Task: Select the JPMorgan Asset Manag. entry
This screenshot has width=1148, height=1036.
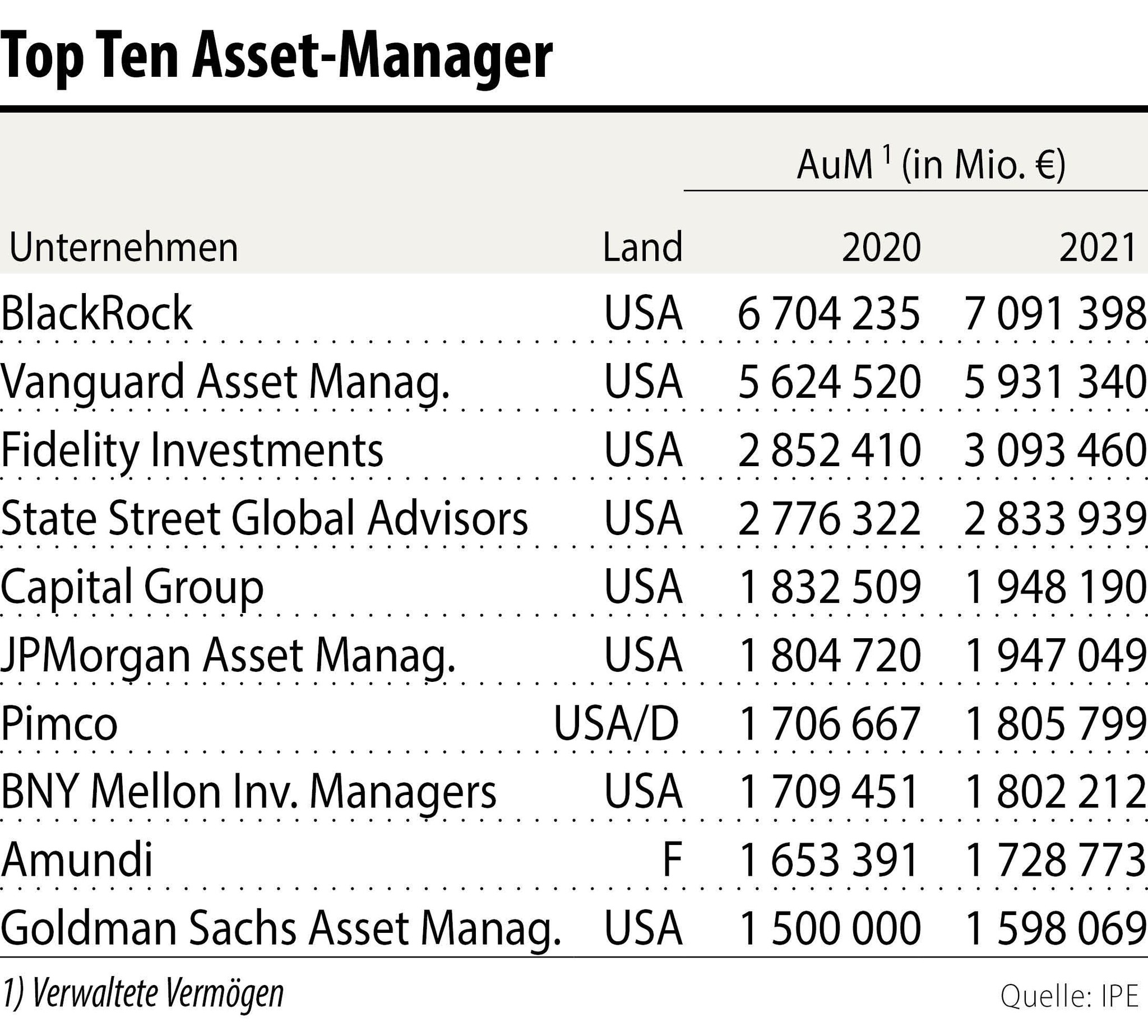Action: click(x=228, y=655)
